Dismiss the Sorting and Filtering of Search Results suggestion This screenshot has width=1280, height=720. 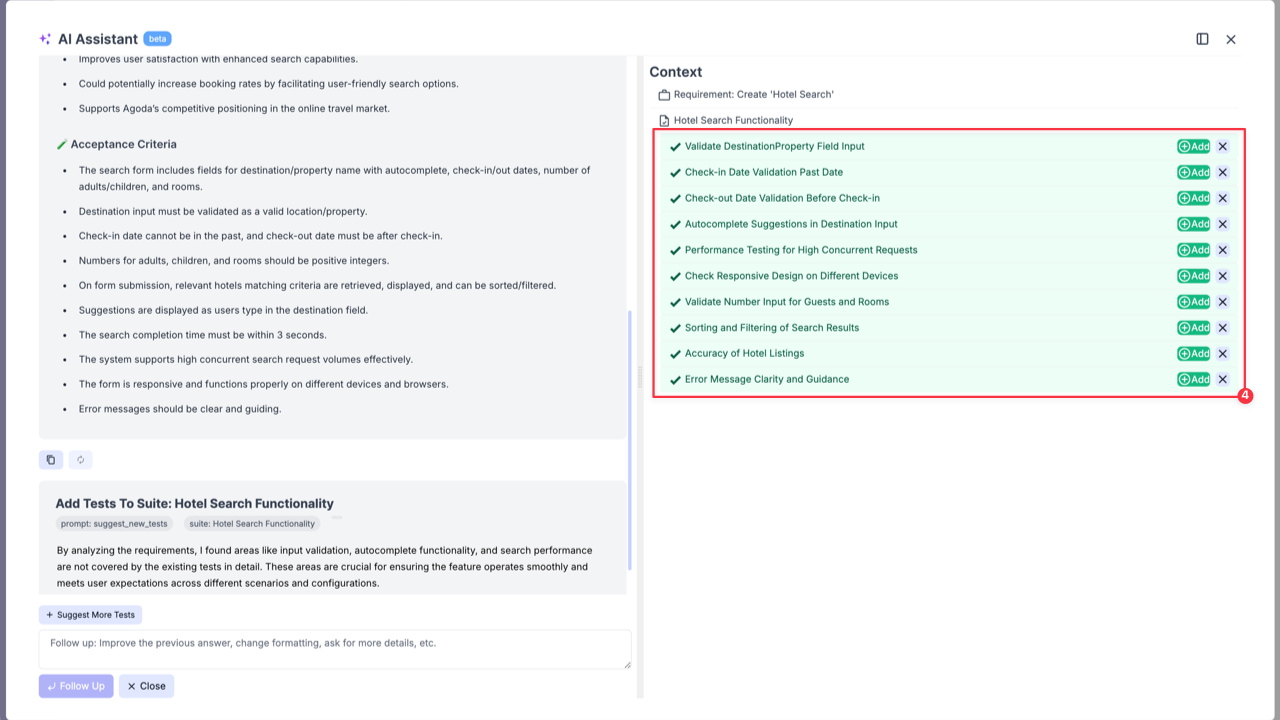[x=1222, y=327]
